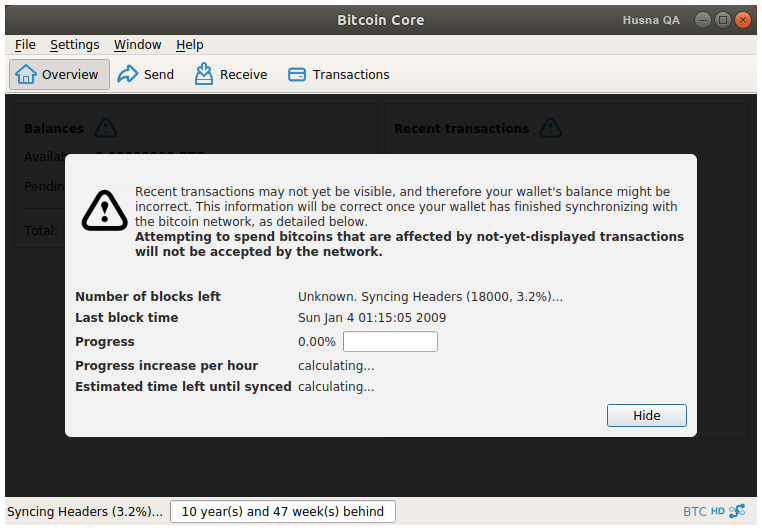
Task: Click warning icon beside Recent transactions
Action: coord(551,128)
